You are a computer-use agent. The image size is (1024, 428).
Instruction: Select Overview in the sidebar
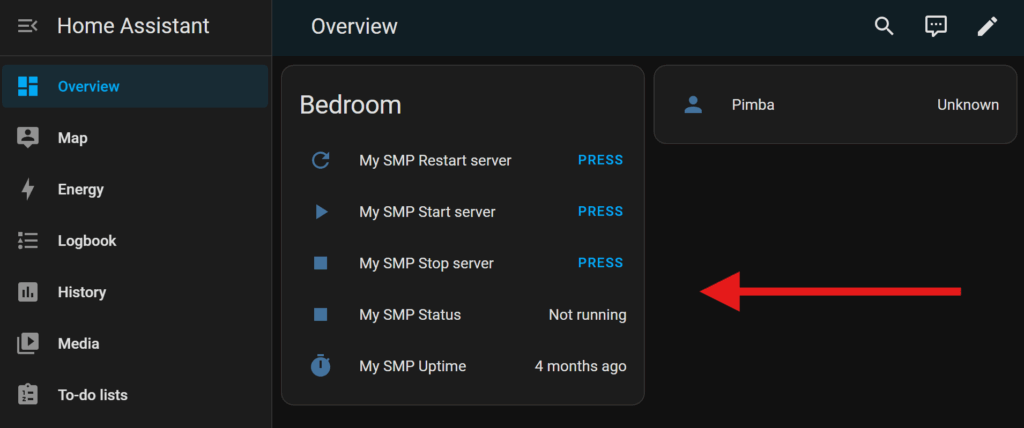pos(88,87)
